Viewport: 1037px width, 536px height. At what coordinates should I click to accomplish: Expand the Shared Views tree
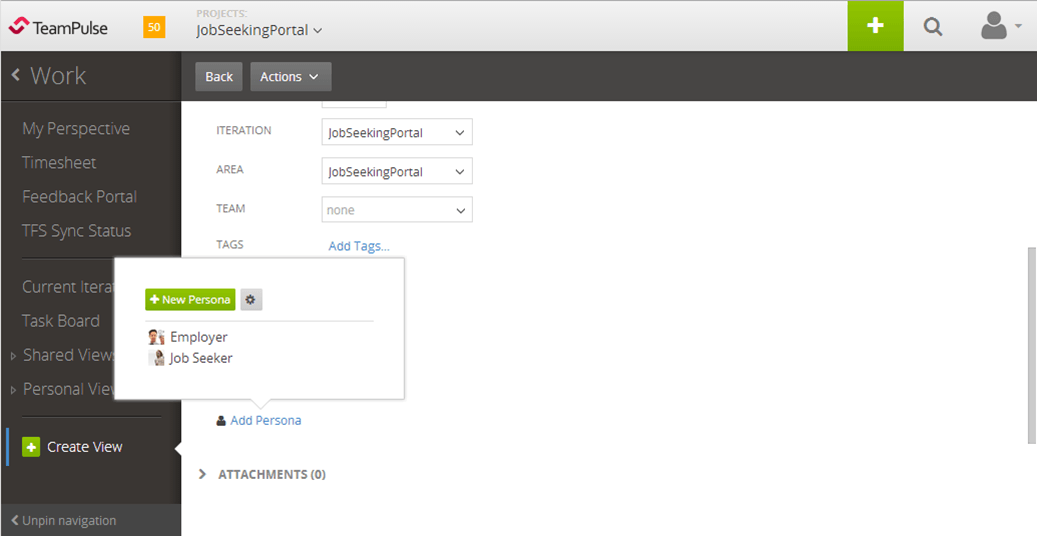point(14,356)
